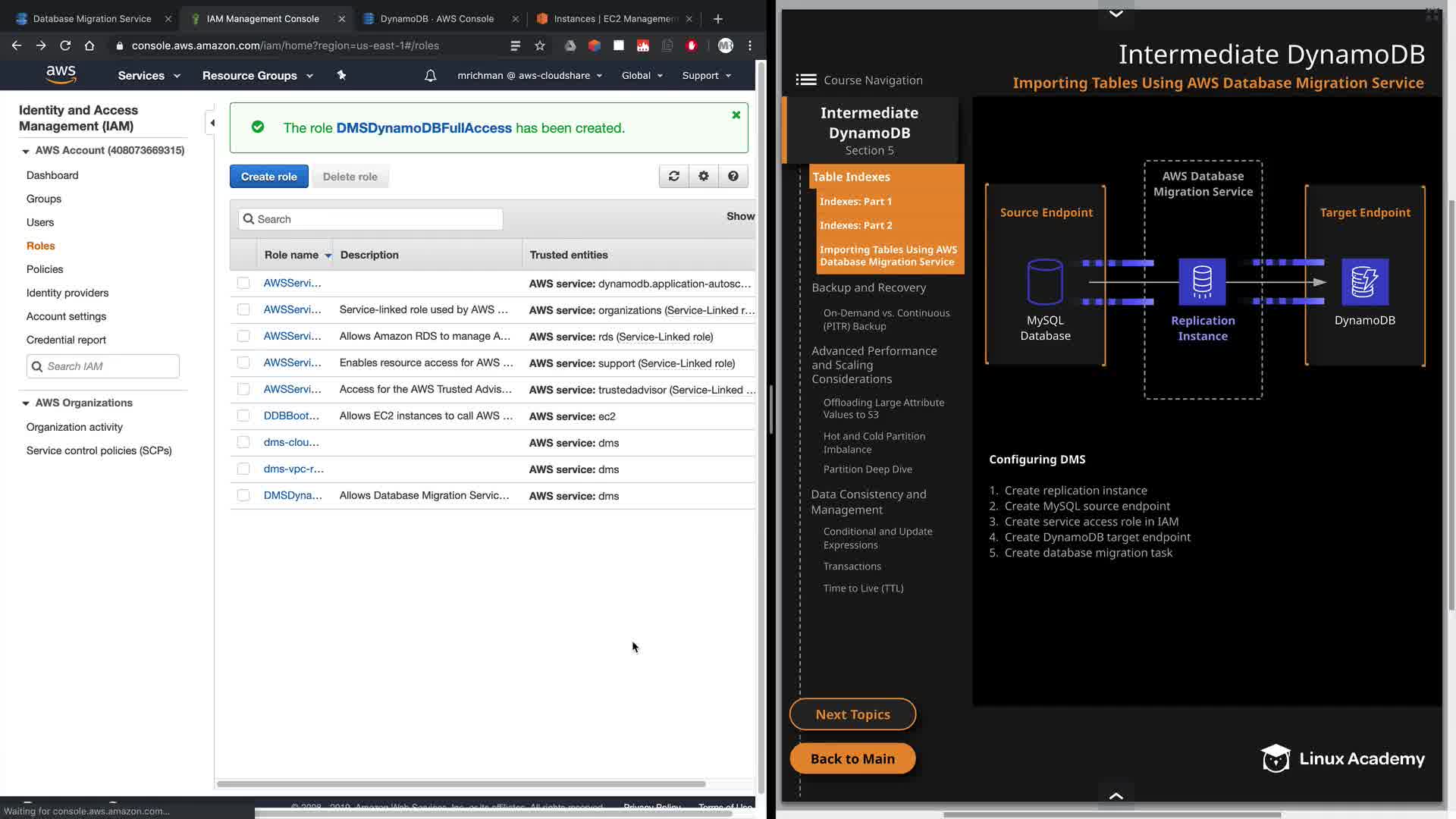The width and height of the screenshot is (1456, 819).
Task: Collapse the IAM sidebar with arrow toggle
Action: point(212,123)
